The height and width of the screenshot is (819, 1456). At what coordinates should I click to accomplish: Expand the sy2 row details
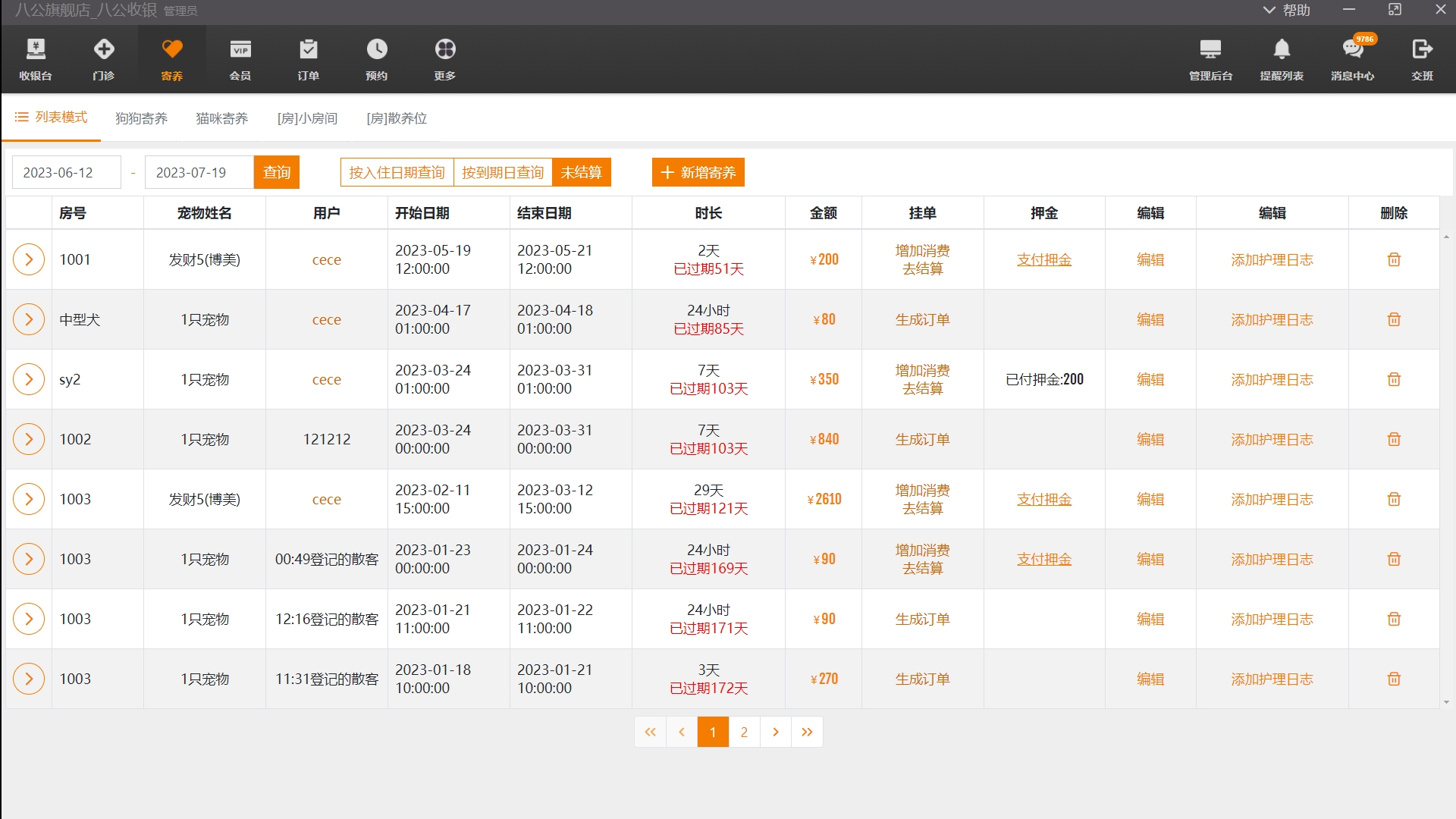click(x=29, y=379)
